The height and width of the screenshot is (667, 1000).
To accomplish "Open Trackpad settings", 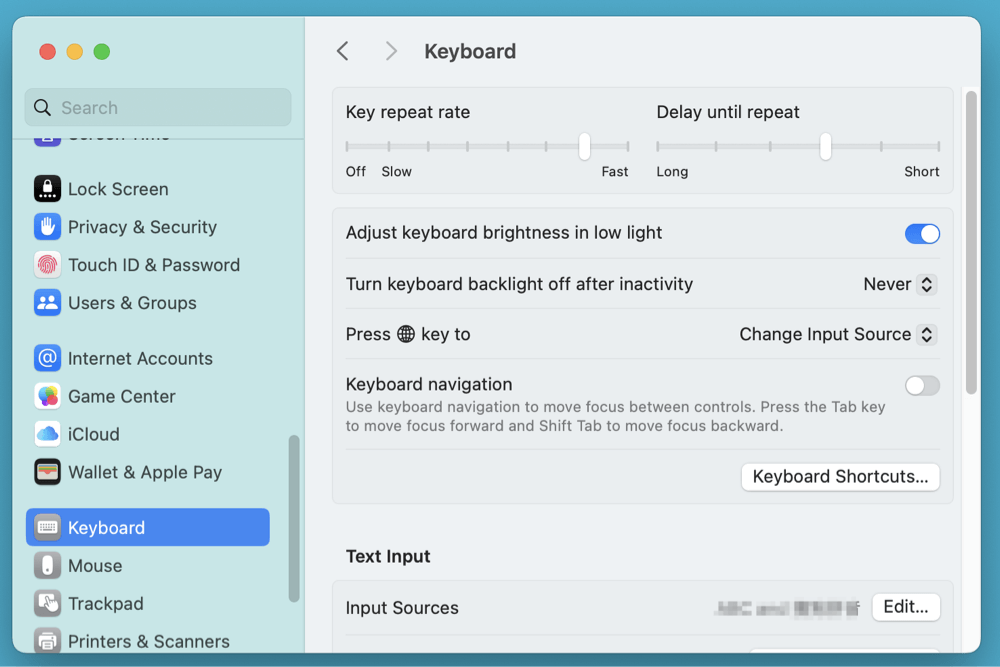I will coord(47,603).
